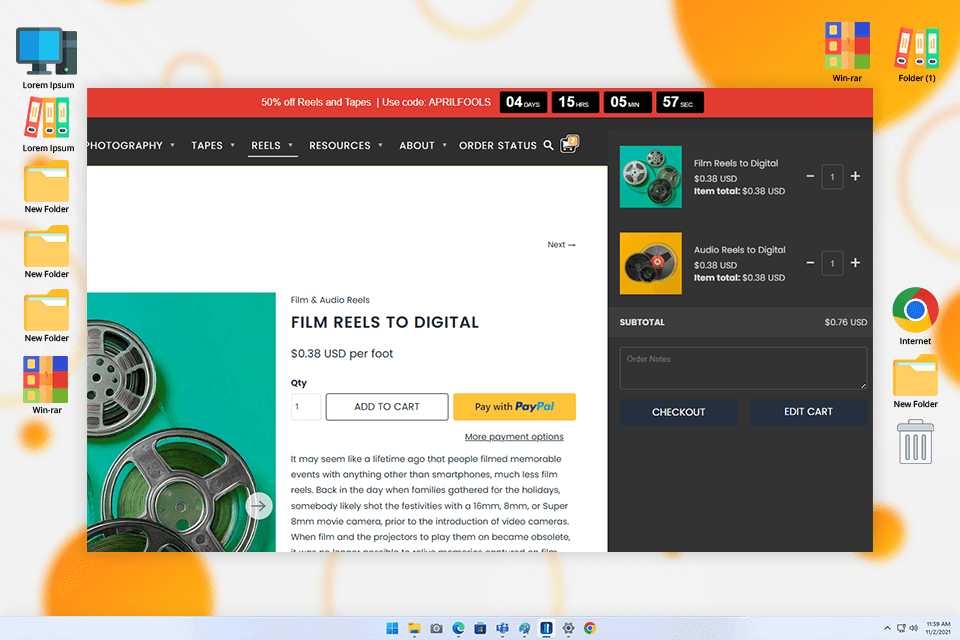Screen dimensions: 960x640
Task: Open the Win-rar icon below the New Folders
Action: point(47,385)
